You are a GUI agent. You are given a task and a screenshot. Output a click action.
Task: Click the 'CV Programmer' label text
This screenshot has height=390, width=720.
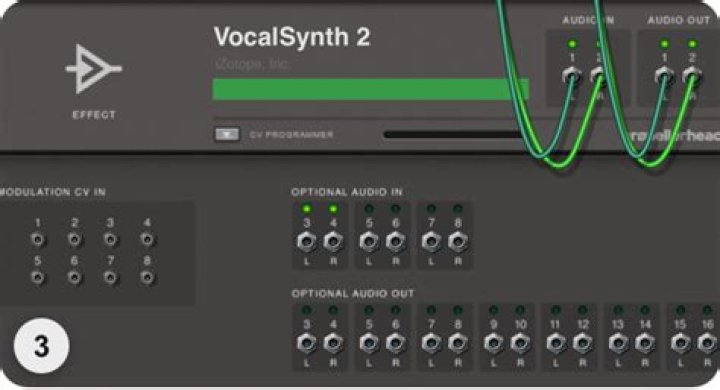(292, 135)
